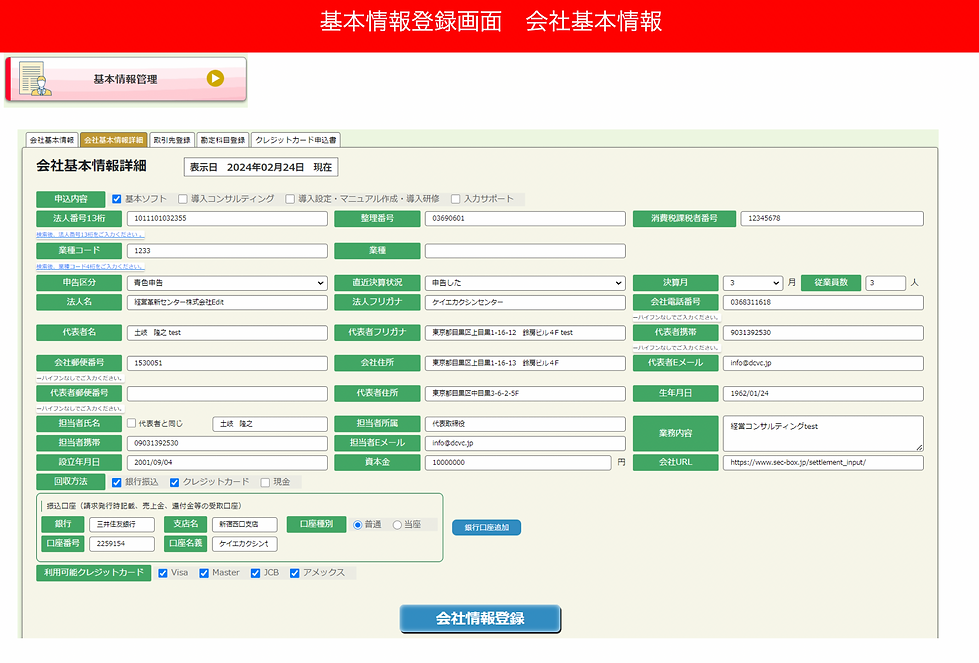Image resolution: width=979 pixels, height=663 pixels.
Task: Click 代表者フリガナ input field
Action: pos(525,333)
